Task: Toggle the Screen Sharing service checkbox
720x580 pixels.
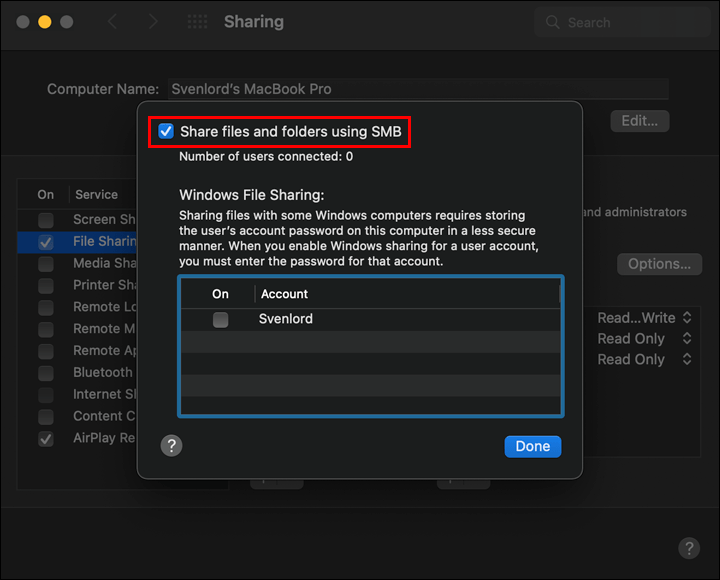Action: [46, 220]
